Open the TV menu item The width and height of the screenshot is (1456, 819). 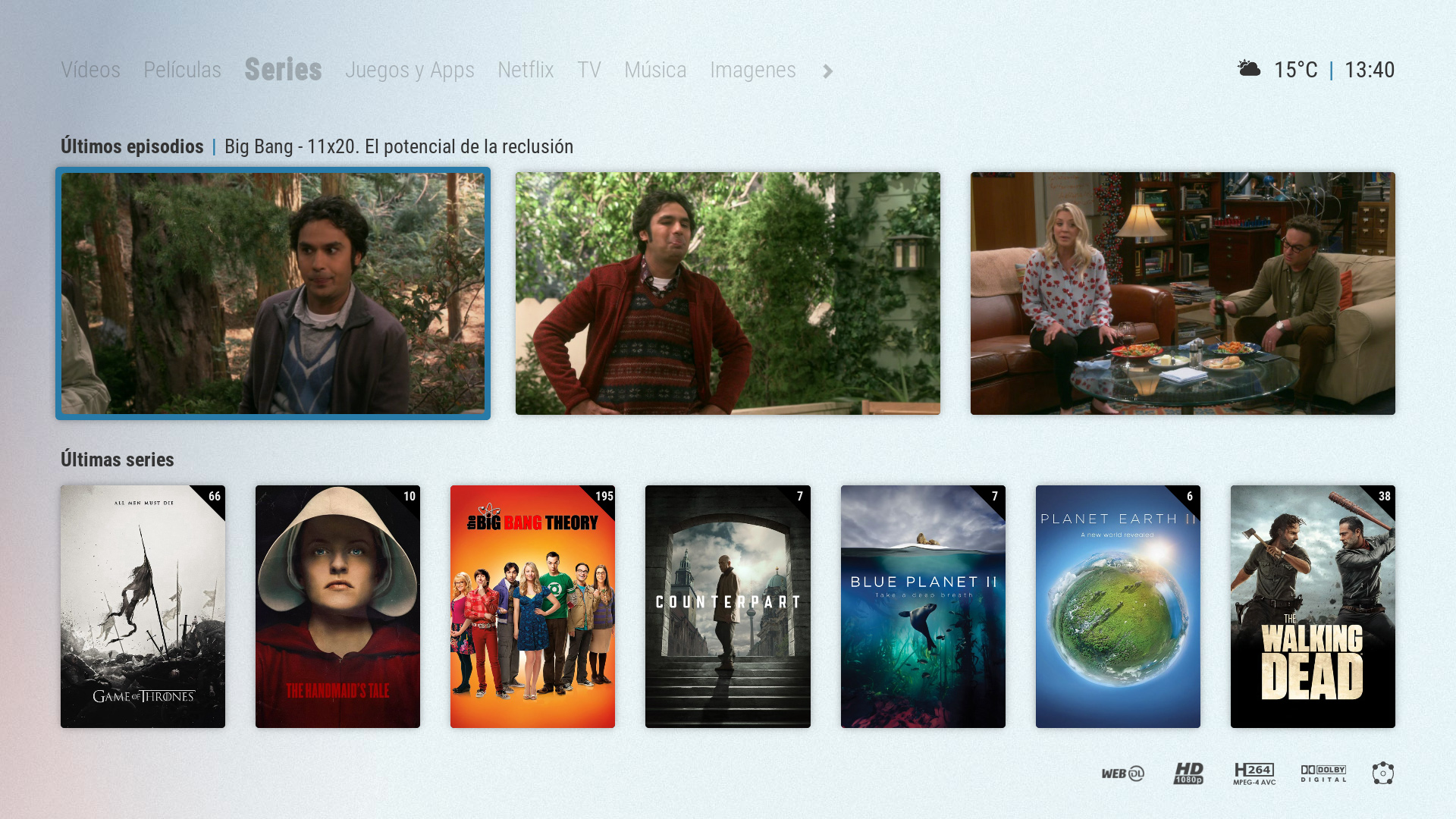(588, 70)
